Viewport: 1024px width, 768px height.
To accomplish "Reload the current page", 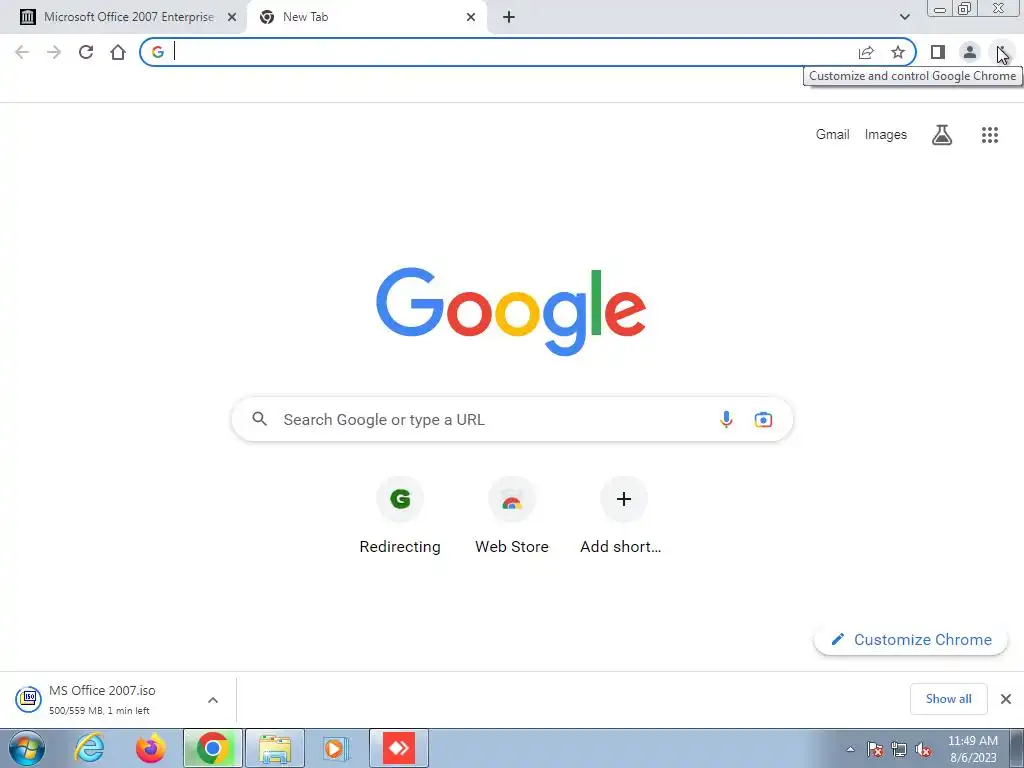I will [x=86, y=52].
